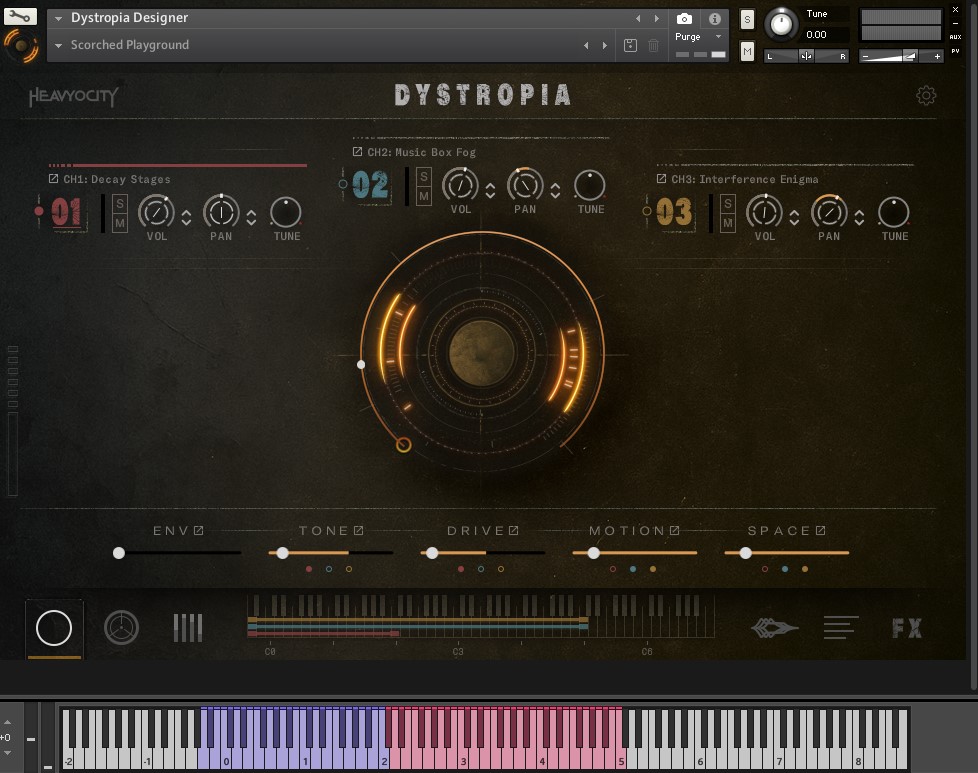978x773 pixels.
Task: Select the main circle view tab
Action: point(54,628)
